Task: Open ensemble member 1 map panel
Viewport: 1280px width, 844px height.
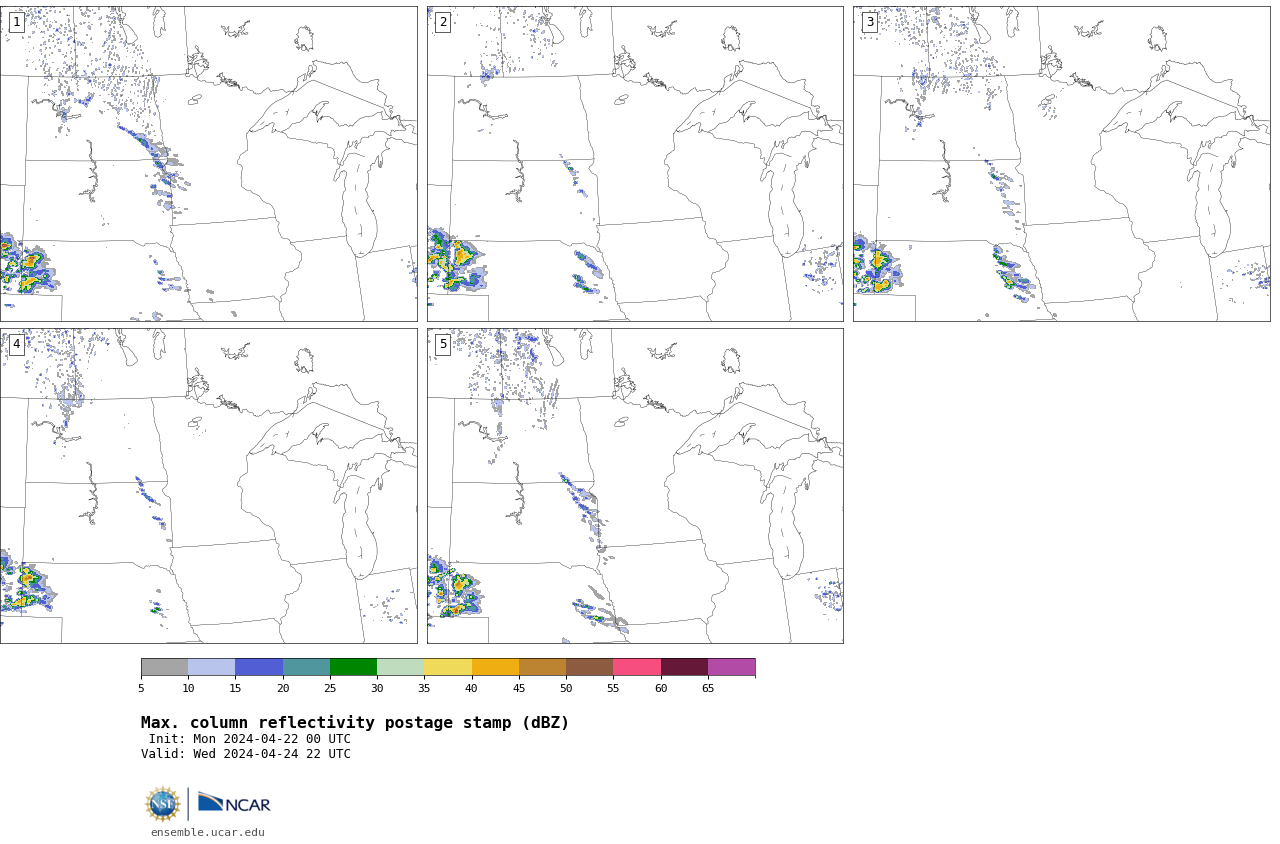Action: (208, 164)
